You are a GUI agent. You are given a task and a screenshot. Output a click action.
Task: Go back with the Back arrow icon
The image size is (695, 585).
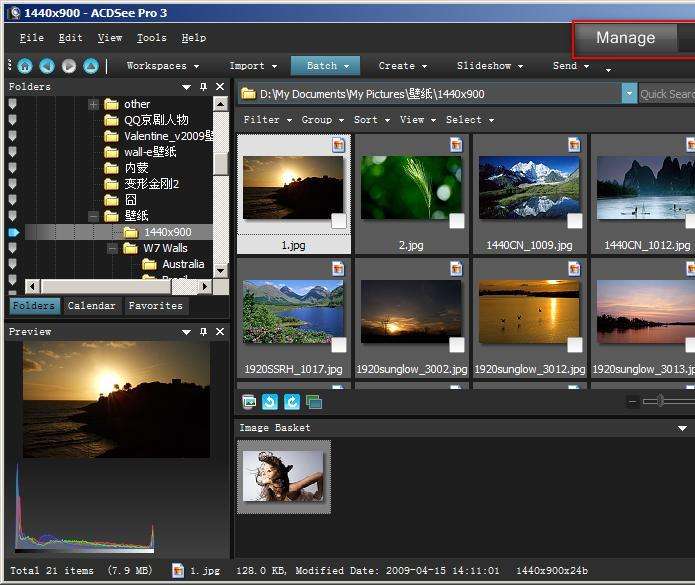(47, 66)
